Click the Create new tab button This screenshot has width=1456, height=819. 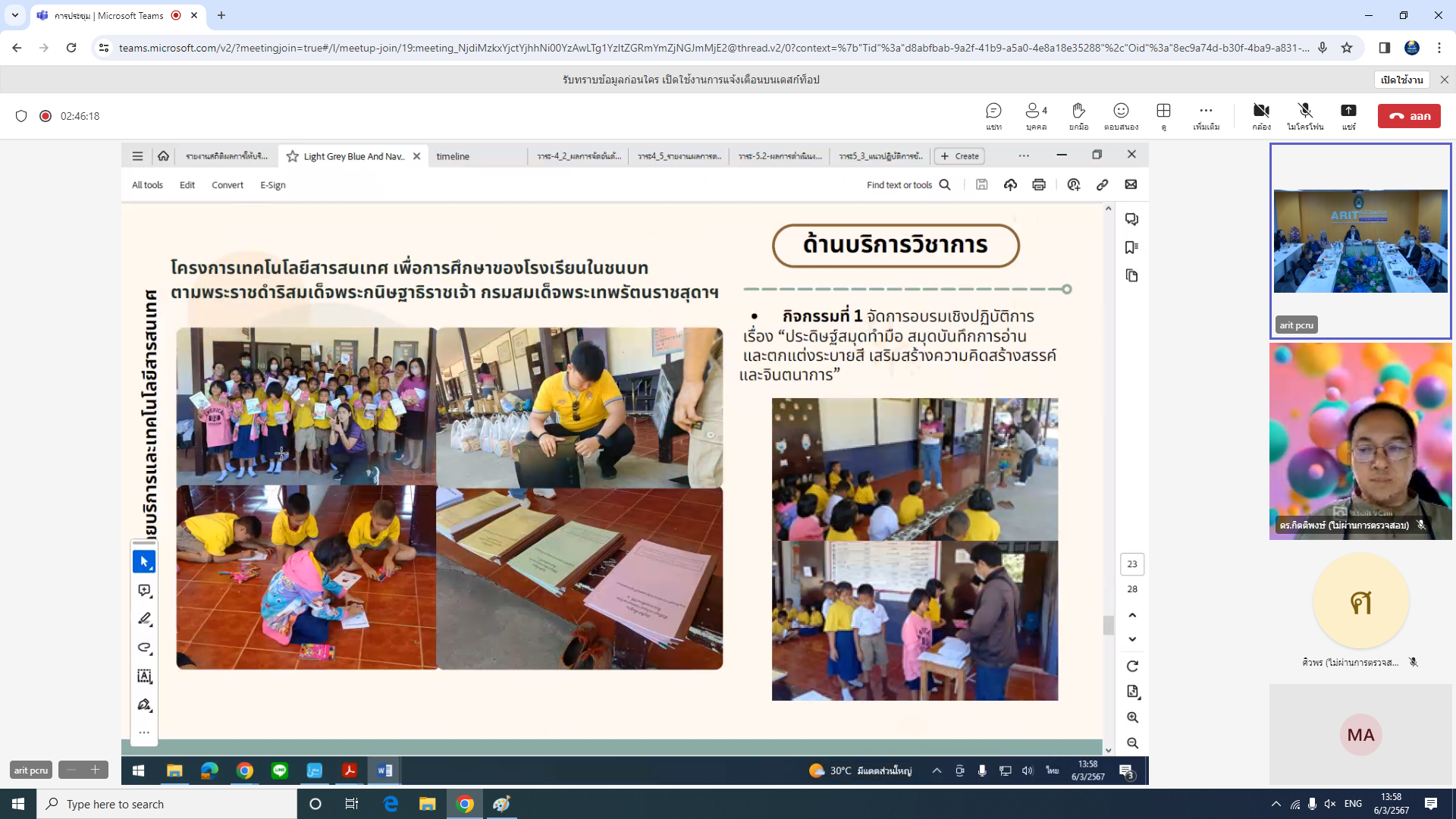click(x=959, y=156)
